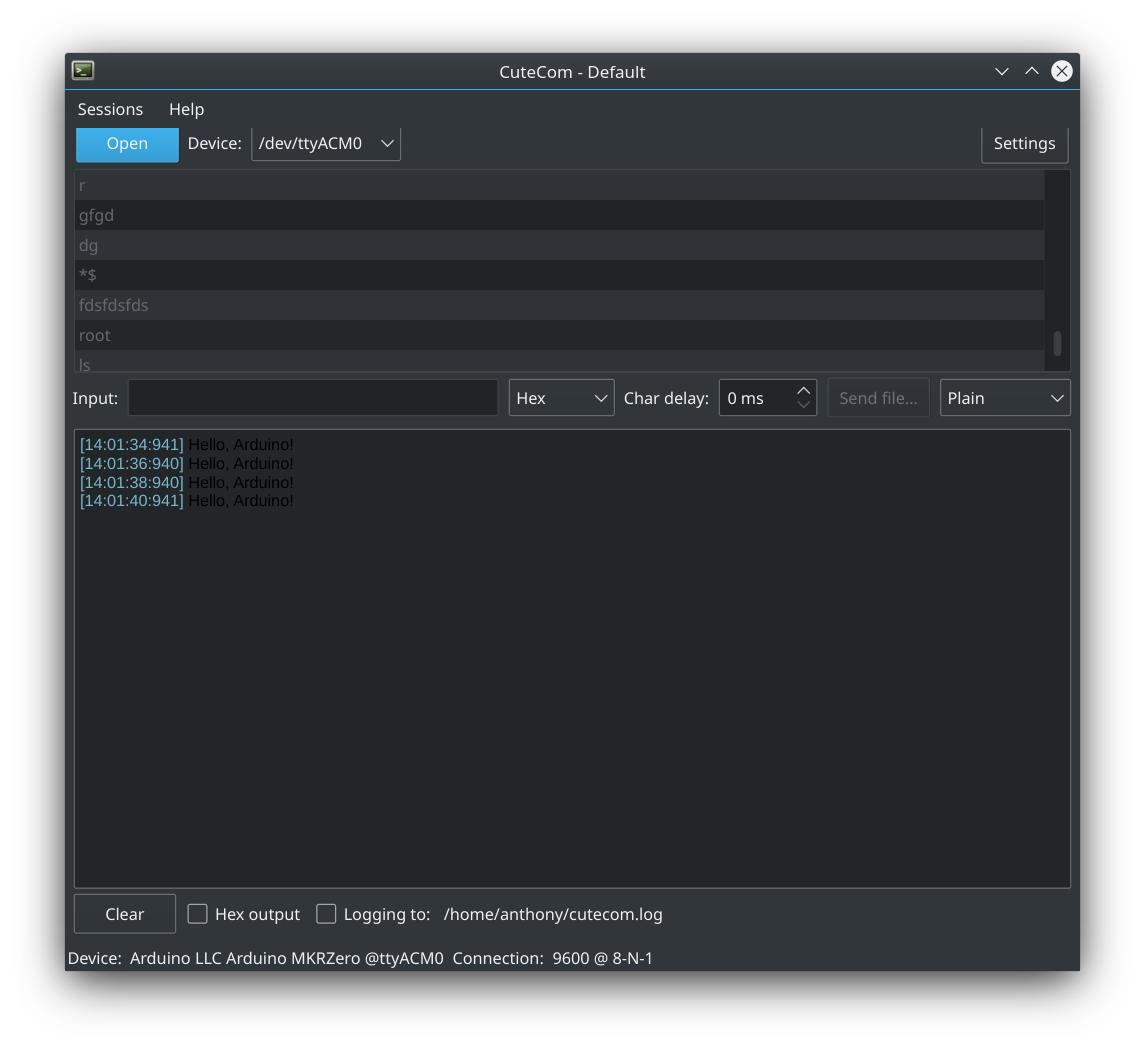This screenshot has height=1048, width=1145.
Task: Maximize the CuteCom window
Action: [x=1031, y=71]
